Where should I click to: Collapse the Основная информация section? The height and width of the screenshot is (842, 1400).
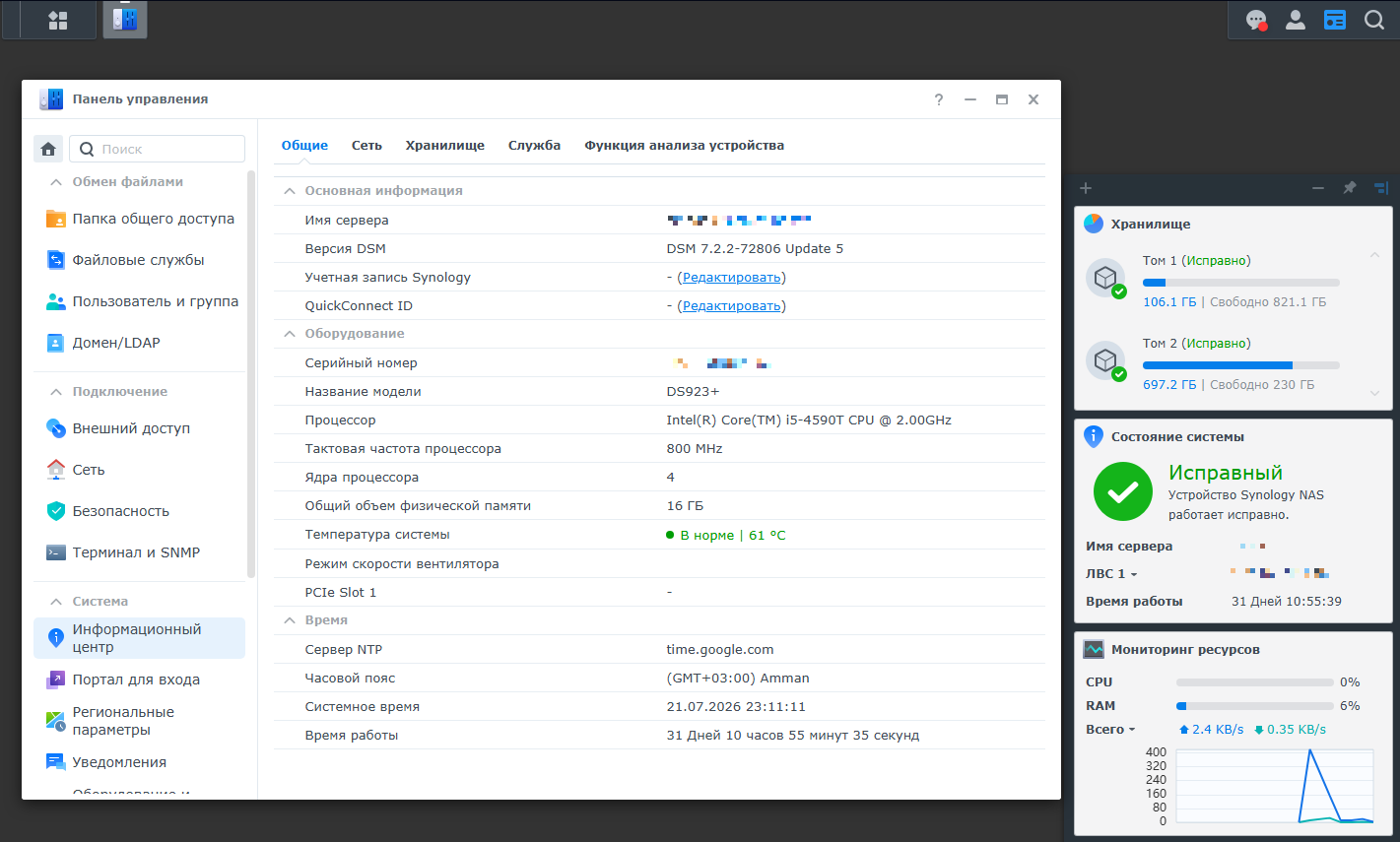[290, 191]
